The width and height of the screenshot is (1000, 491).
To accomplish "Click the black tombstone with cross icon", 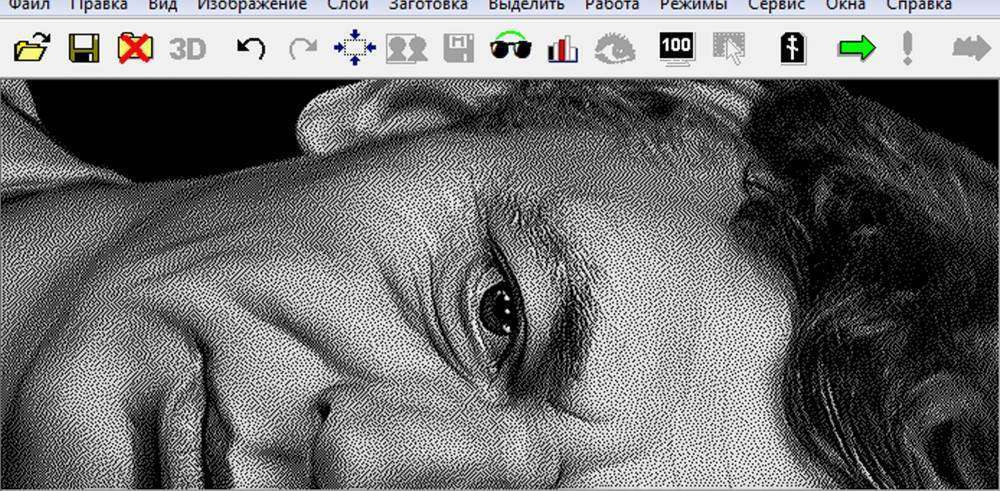I will click(x=793, y=48).
